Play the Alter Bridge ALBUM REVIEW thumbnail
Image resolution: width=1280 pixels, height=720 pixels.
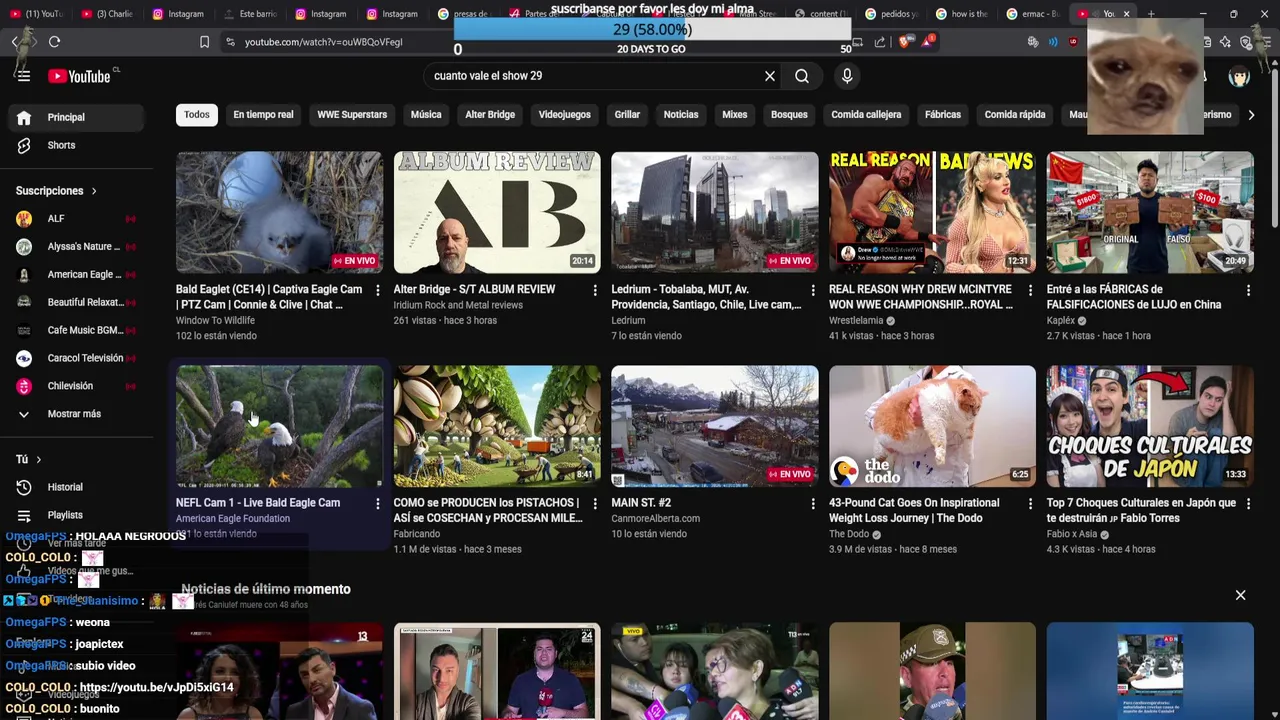[497, 212]
